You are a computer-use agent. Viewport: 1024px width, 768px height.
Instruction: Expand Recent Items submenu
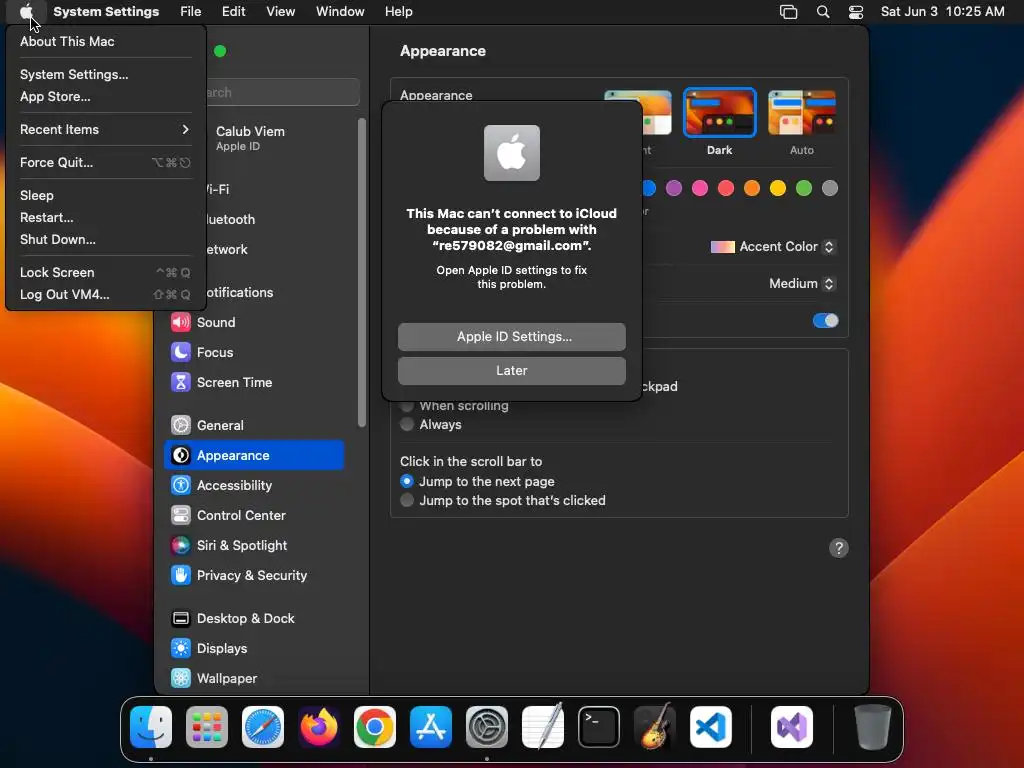click(x=105, y=129)
